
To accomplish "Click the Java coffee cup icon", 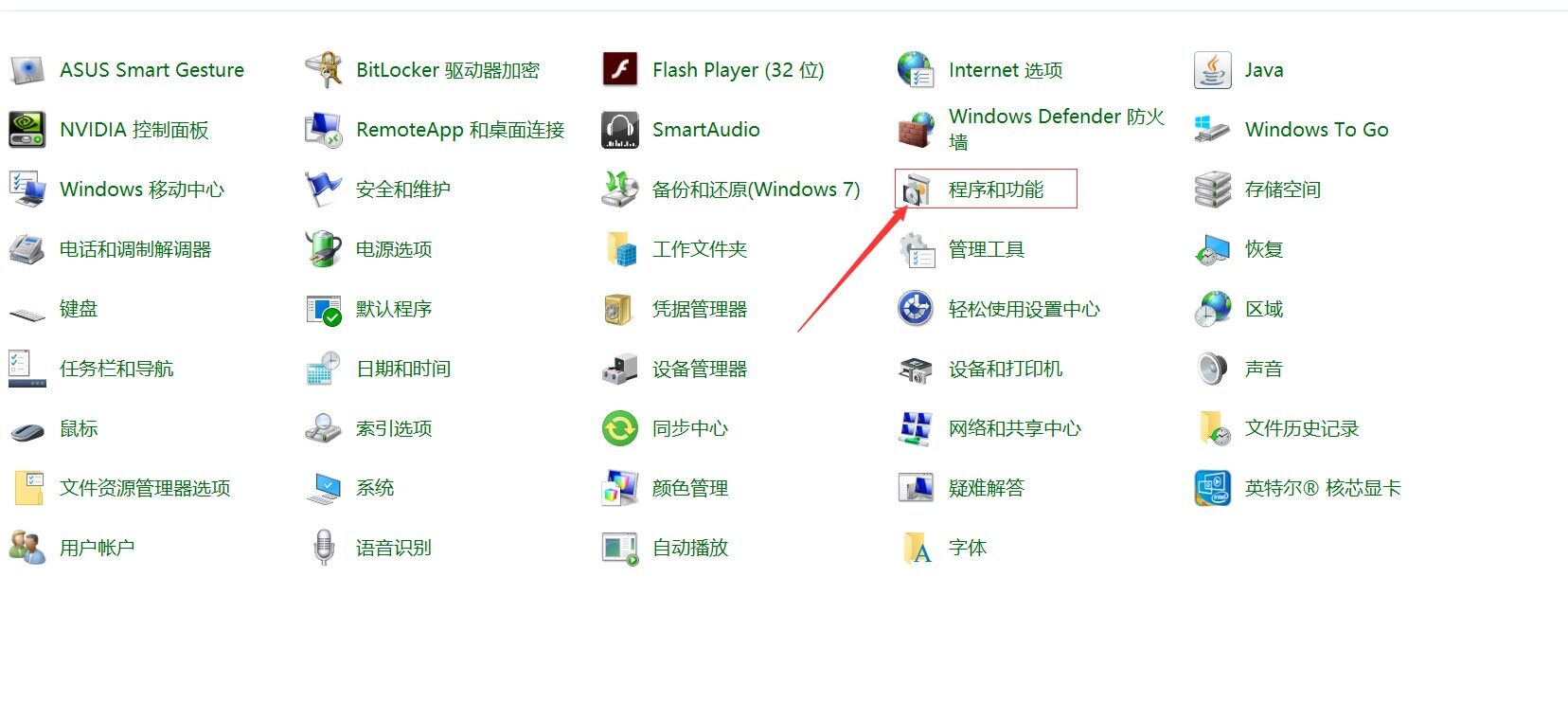I will pyautogui.click(x=1213, y=70).
